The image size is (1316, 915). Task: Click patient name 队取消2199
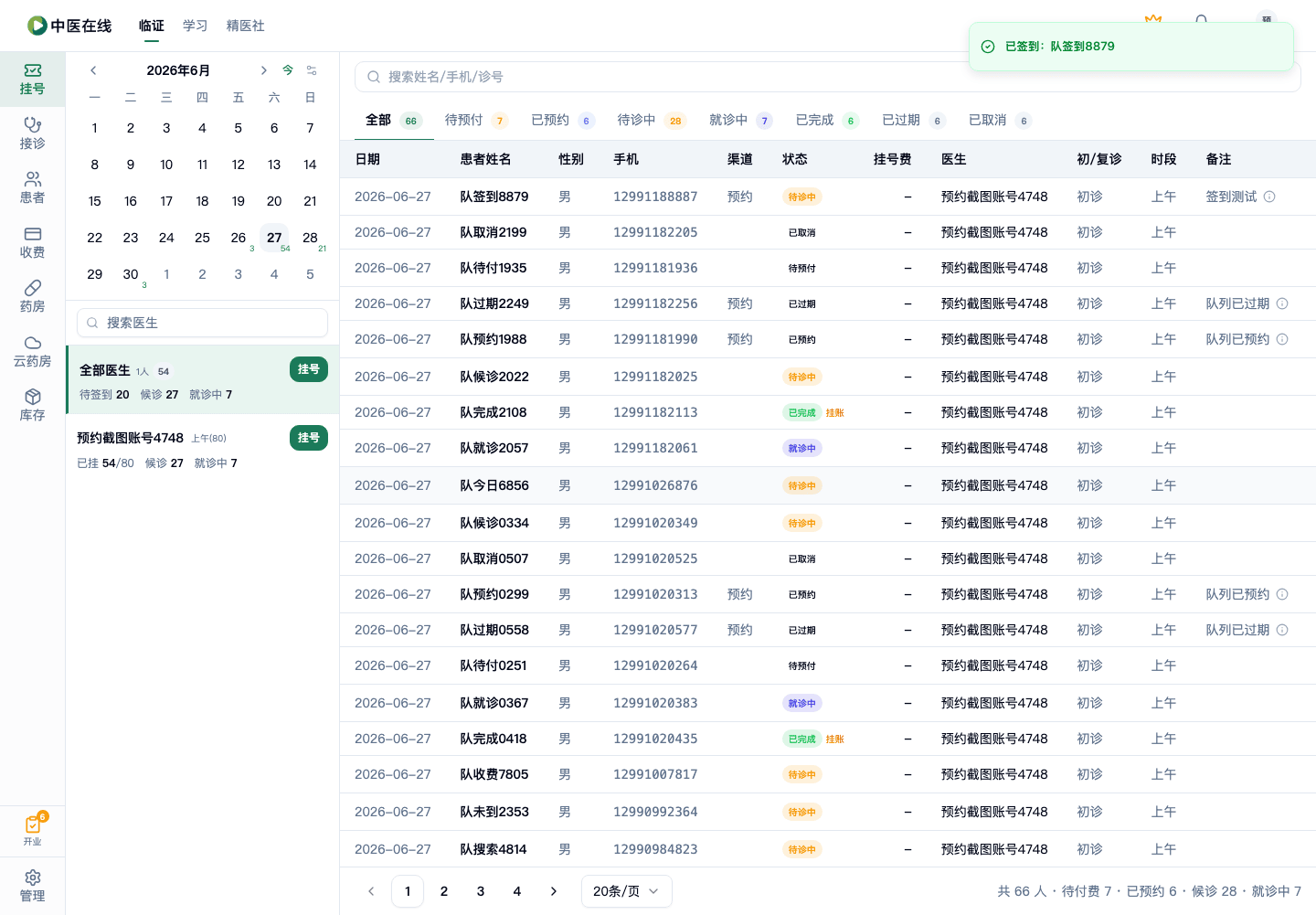(x=493, y=232)
